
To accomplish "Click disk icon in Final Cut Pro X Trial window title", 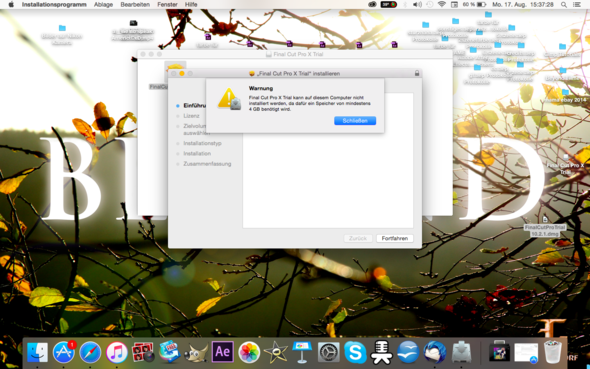I will click(x=269, y=54).
